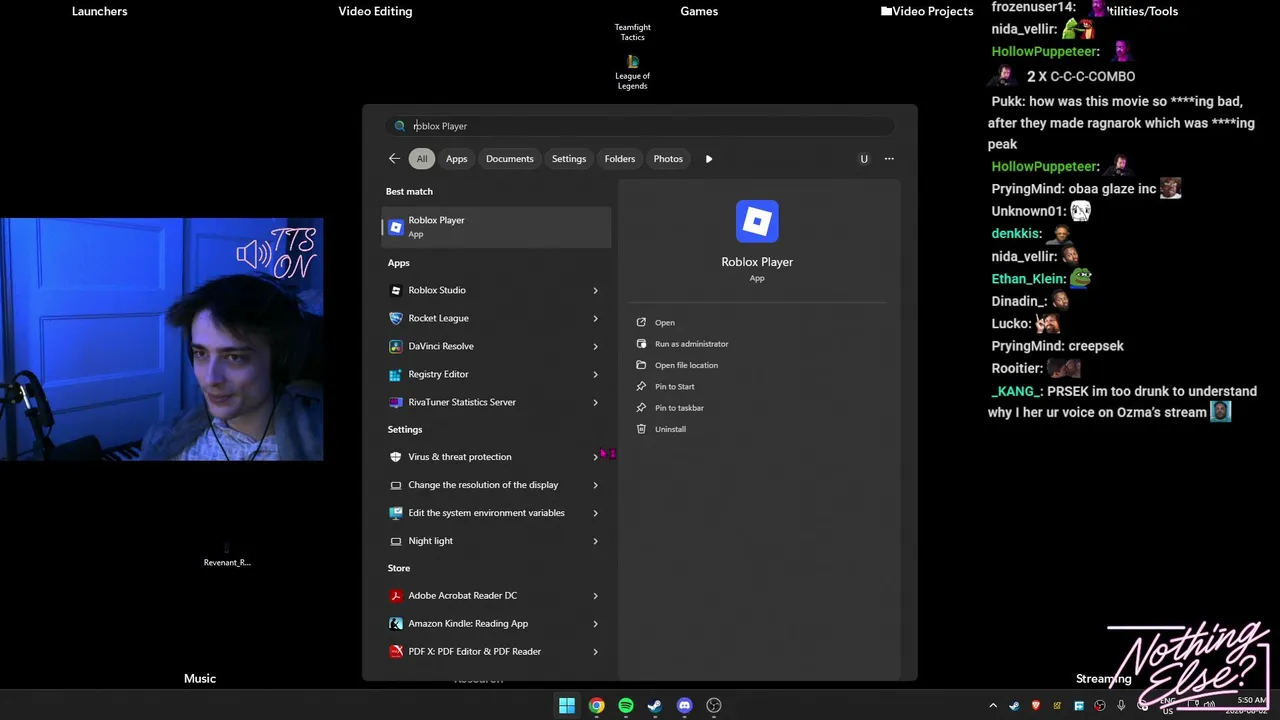
Task: Click the DaVinci Resolve app icon
Action: pyautogui.click(x=396, y=346)
